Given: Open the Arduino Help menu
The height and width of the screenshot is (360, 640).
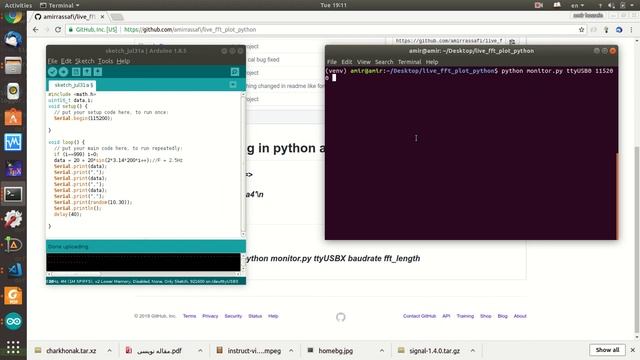Looking at the screenshot, I should pos(123,61).
